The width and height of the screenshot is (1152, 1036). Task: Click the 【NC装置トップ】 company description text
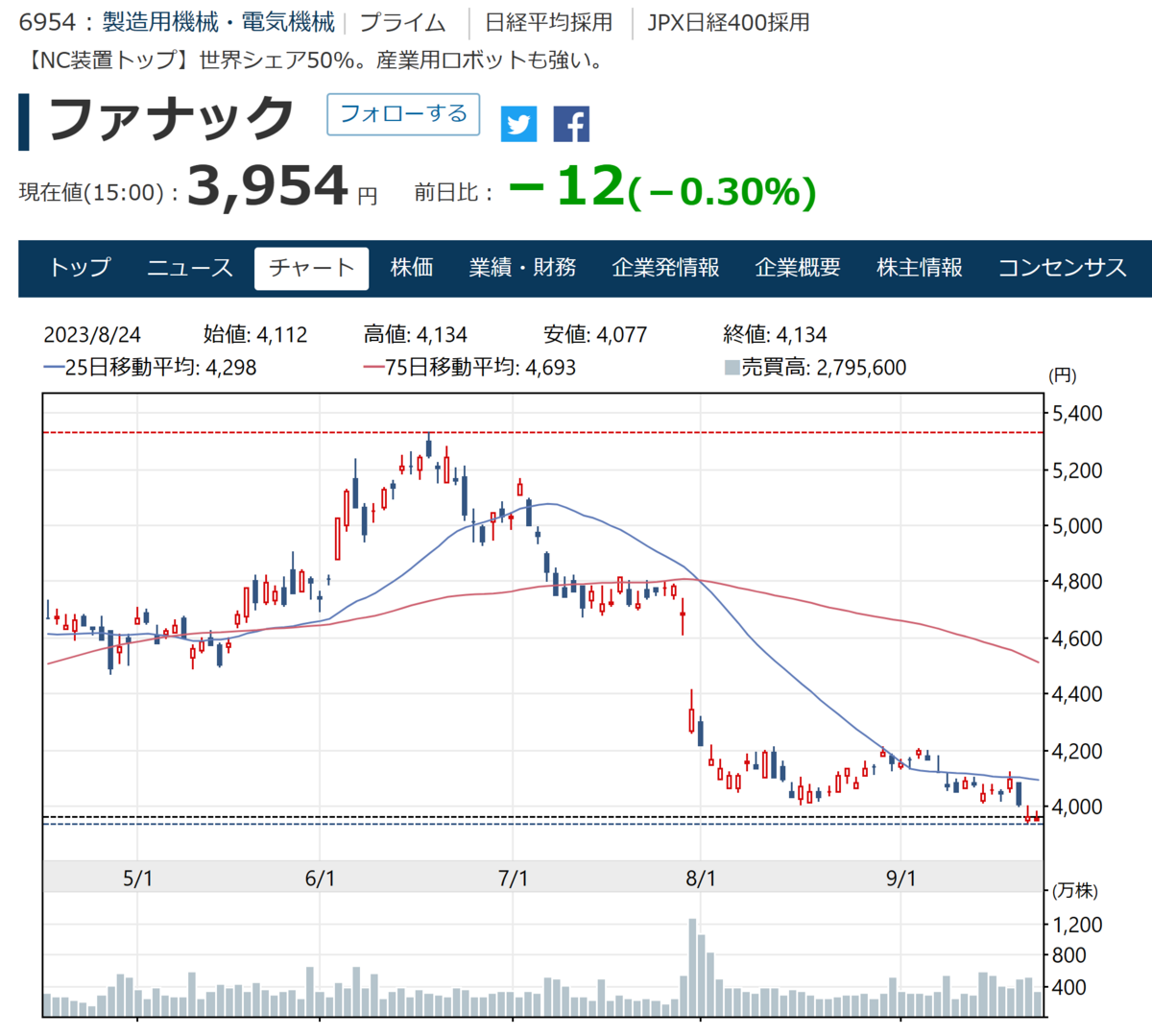(x=314, y=60)
